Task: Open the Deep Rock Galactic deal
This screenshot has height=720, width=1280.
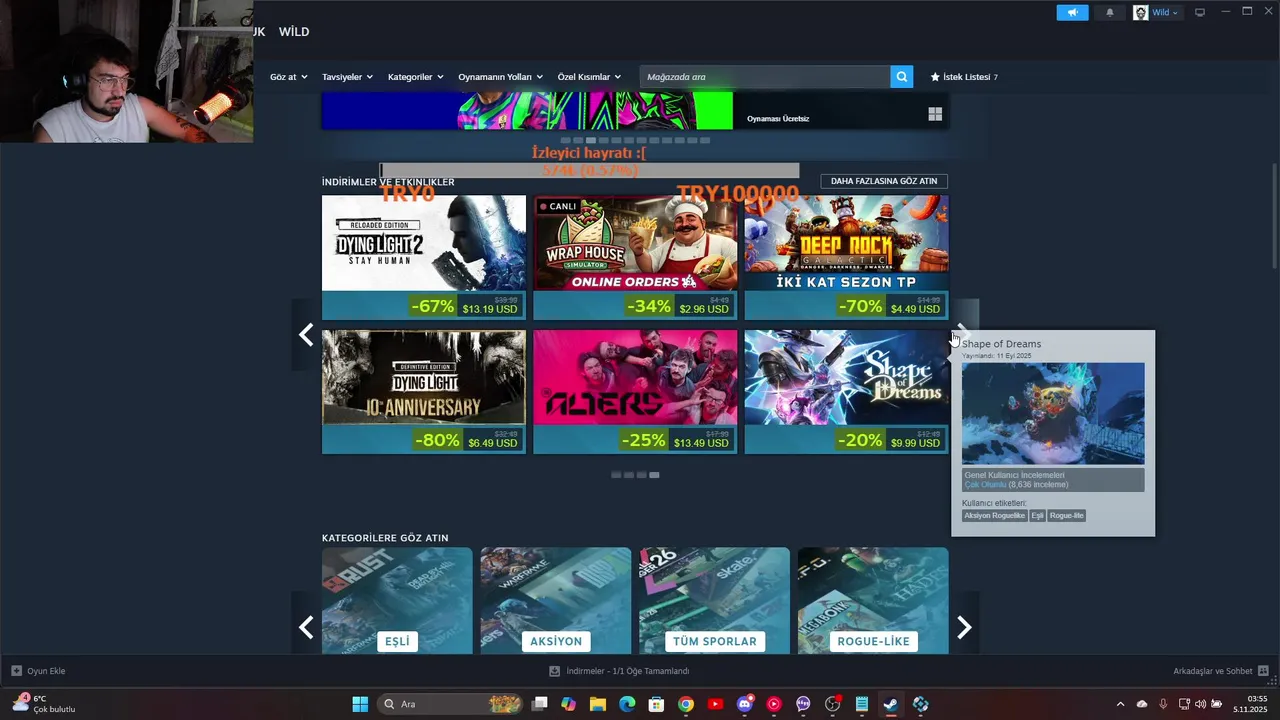Action: click(x=846, y=257)
